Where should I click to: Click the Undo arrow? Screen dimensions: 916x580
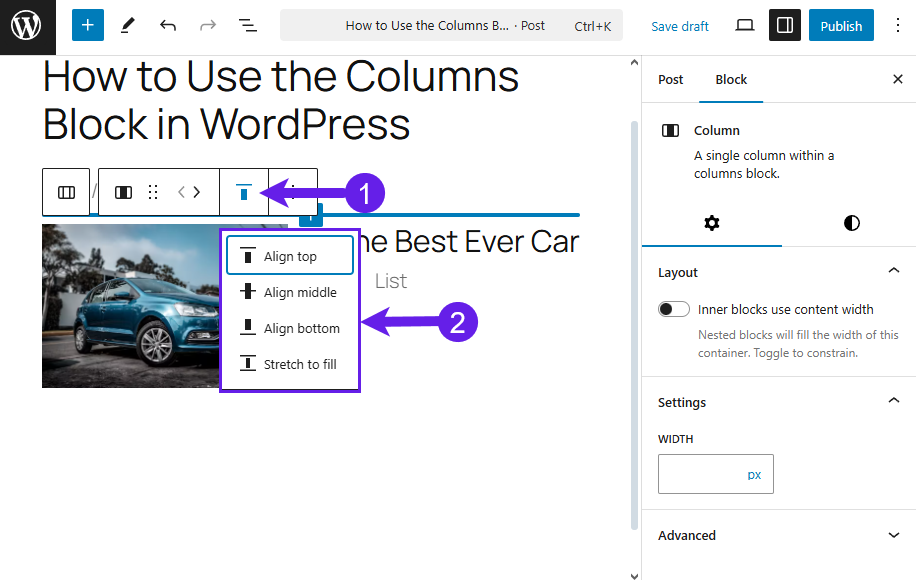(168, 26)
